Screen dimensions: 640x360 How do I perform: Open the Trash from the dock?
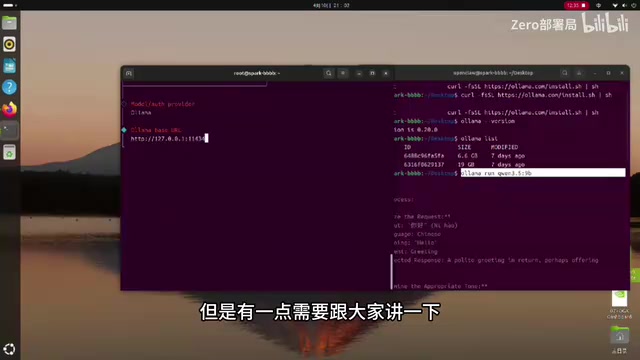[9, 152]
